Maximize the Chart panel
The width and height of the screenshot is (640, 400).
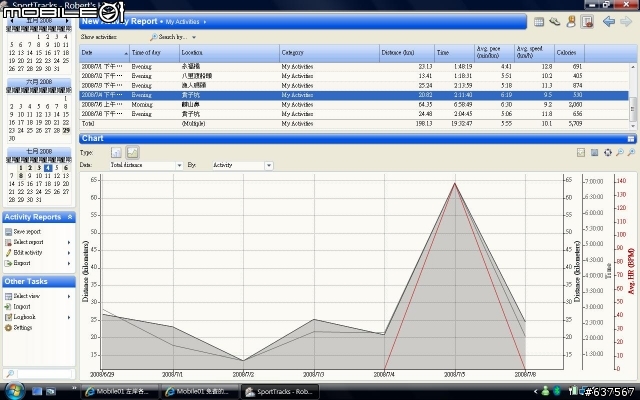click(x=631, y=139)
